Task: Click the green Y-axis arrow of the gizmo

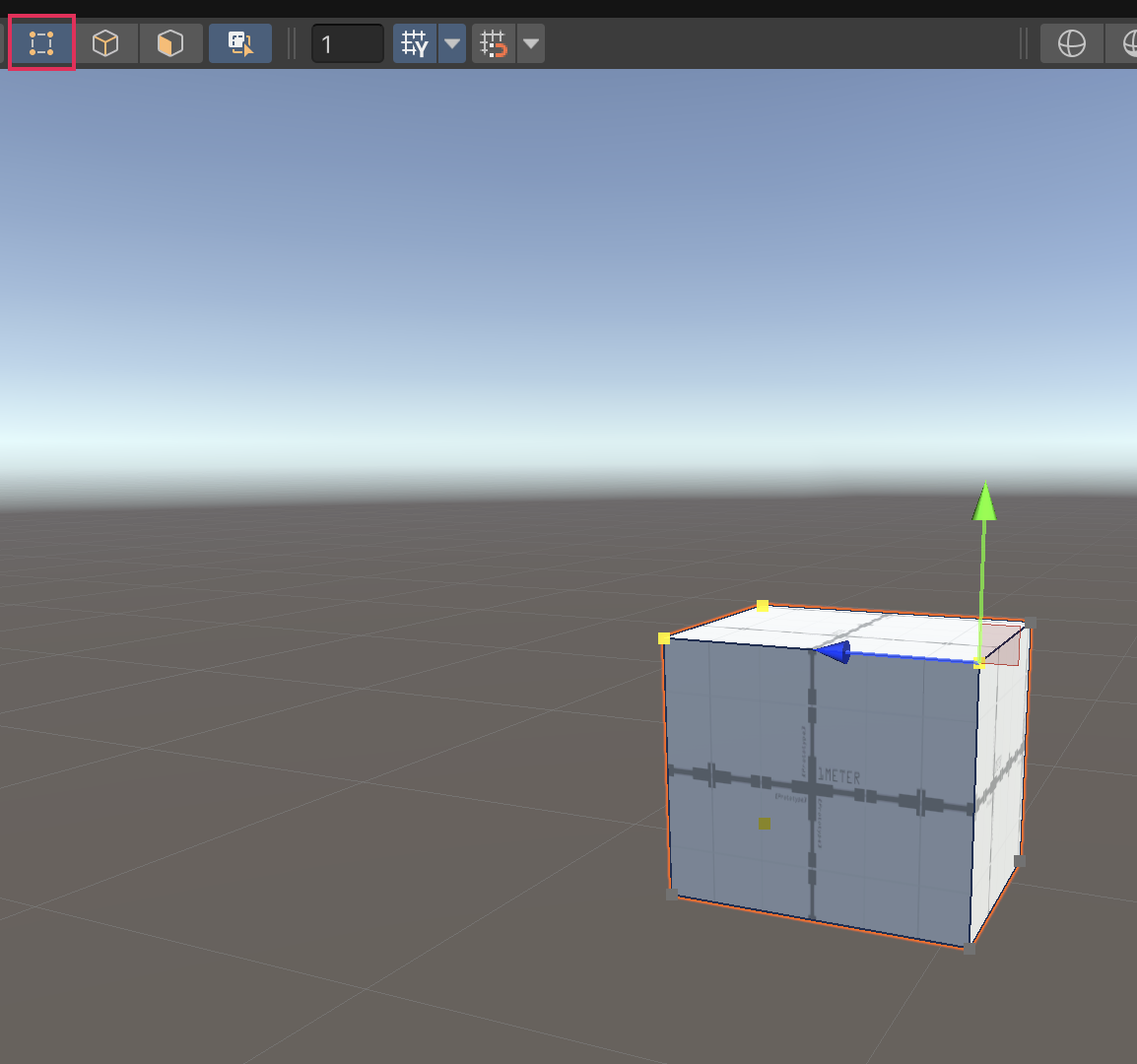Action: [984, 502]
